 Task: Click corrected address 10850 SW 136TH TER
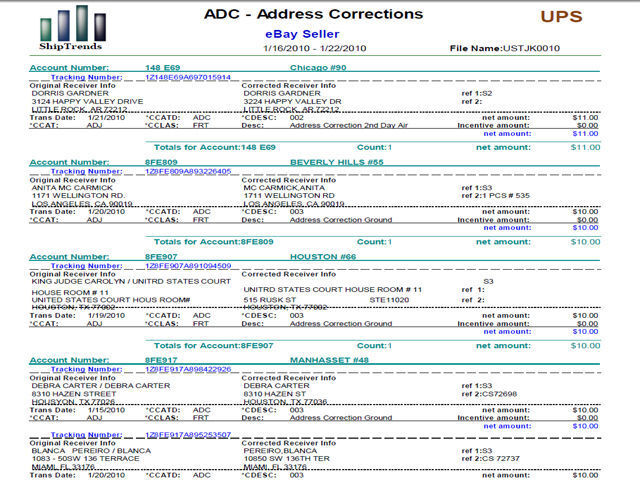tap(286, 458)
